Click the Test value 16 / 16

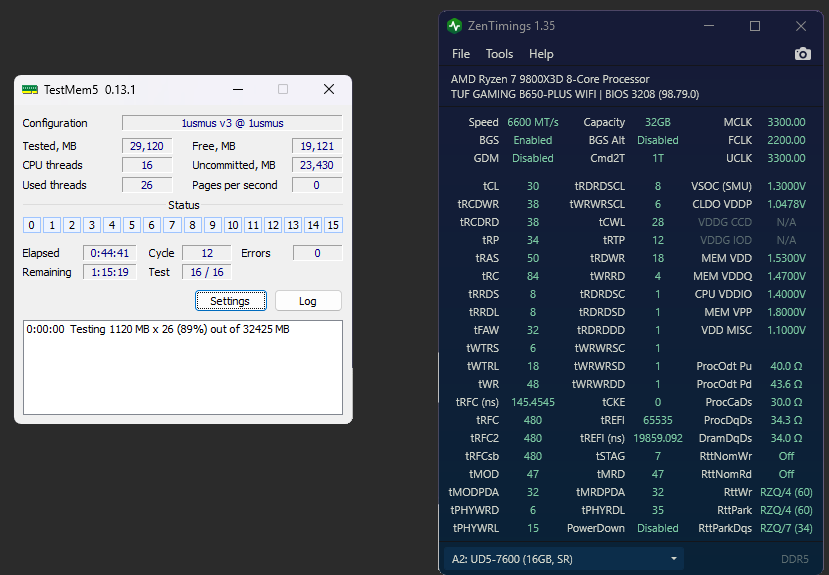point(207,272)
